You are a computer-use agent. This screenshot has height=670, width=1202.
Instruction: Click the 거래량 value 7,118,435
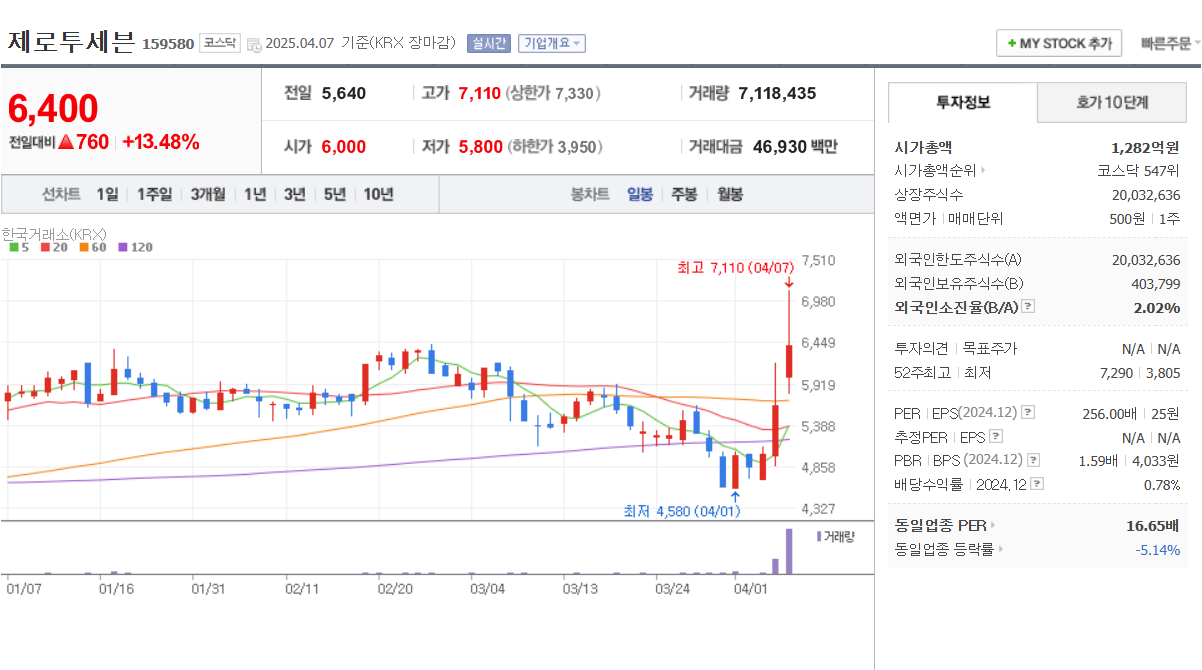coord(777,93)
